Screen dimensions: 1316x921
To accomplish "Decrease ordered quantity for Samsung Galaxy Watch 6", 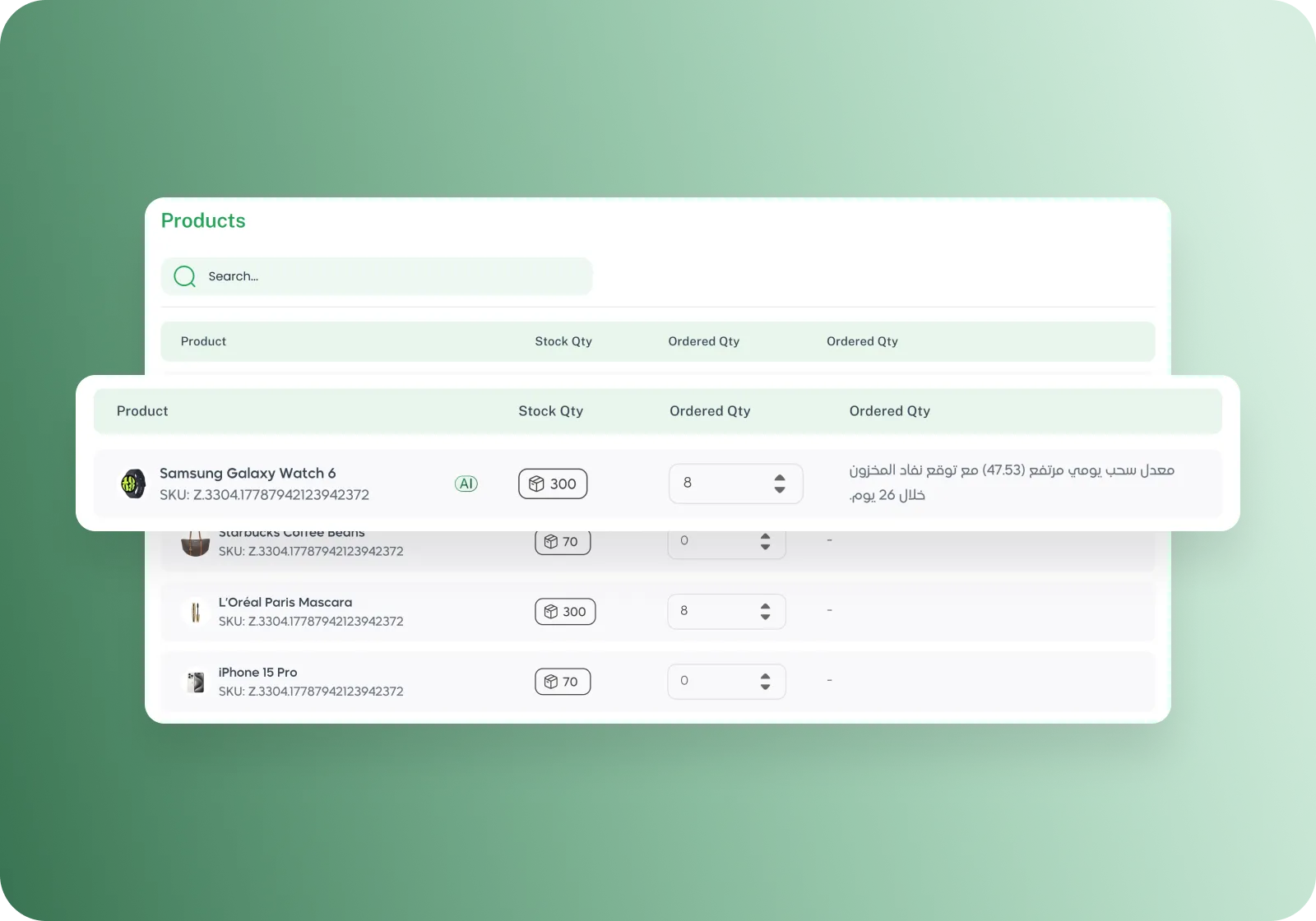I will pyautogui.click(x=780, y=490).
